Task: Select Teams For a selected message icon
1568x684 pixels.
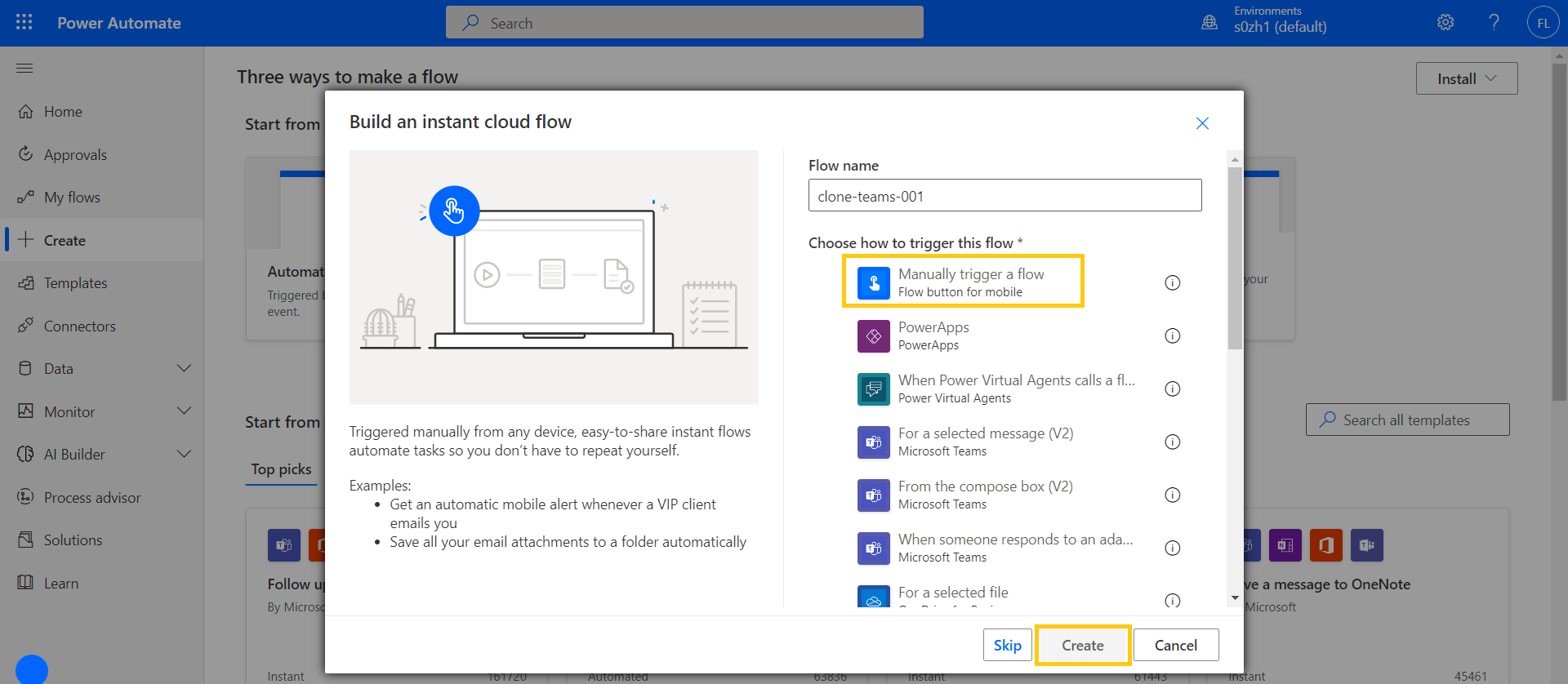Action: tap(873, 442)
